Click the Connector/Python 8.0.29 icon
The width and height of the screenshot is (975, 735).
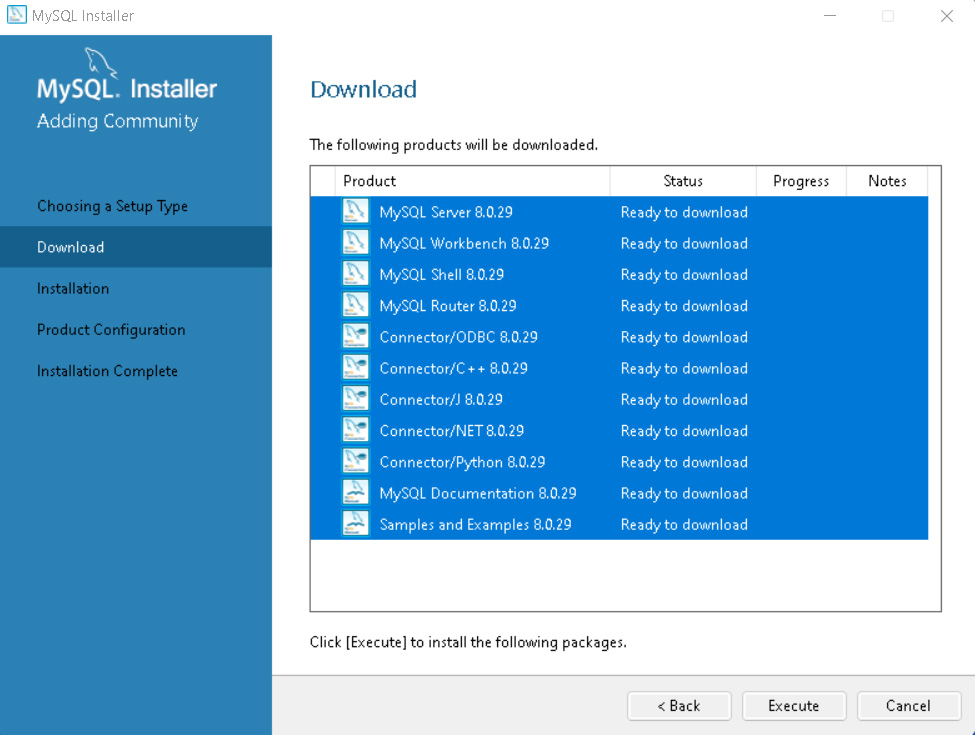click(x=356, y=461)
